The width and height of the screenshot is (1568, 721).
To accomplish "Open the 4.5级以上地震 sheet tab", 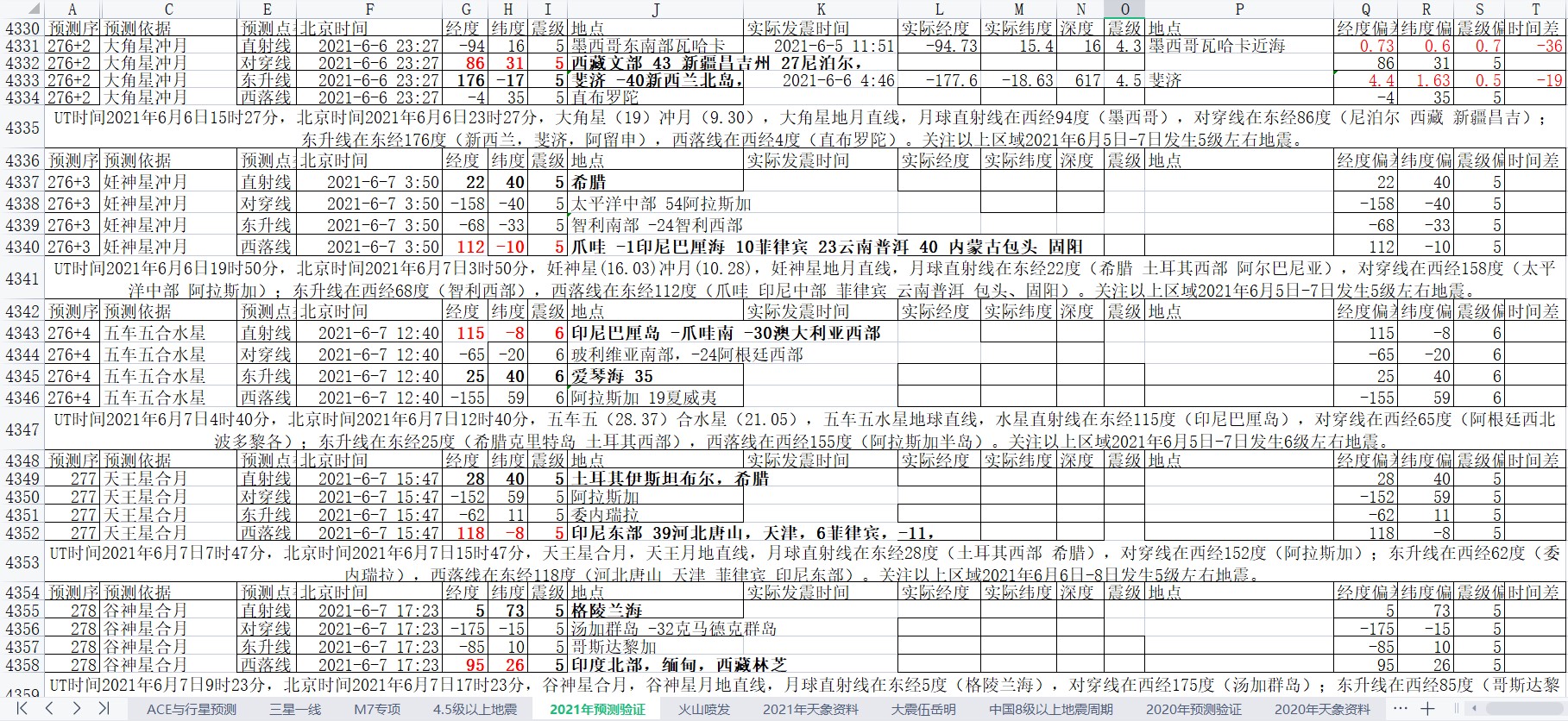I will coord(475,709).
